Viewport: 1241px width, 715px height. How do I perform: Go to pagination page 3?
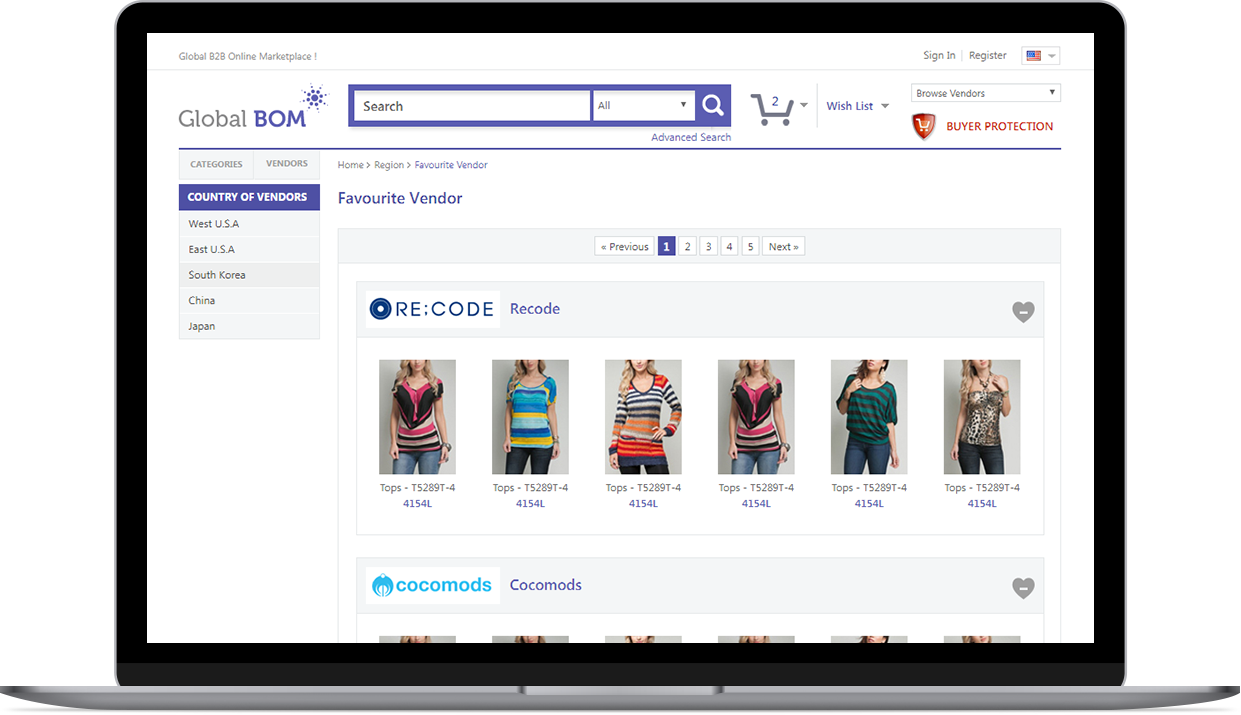click(x=709, y=247)
